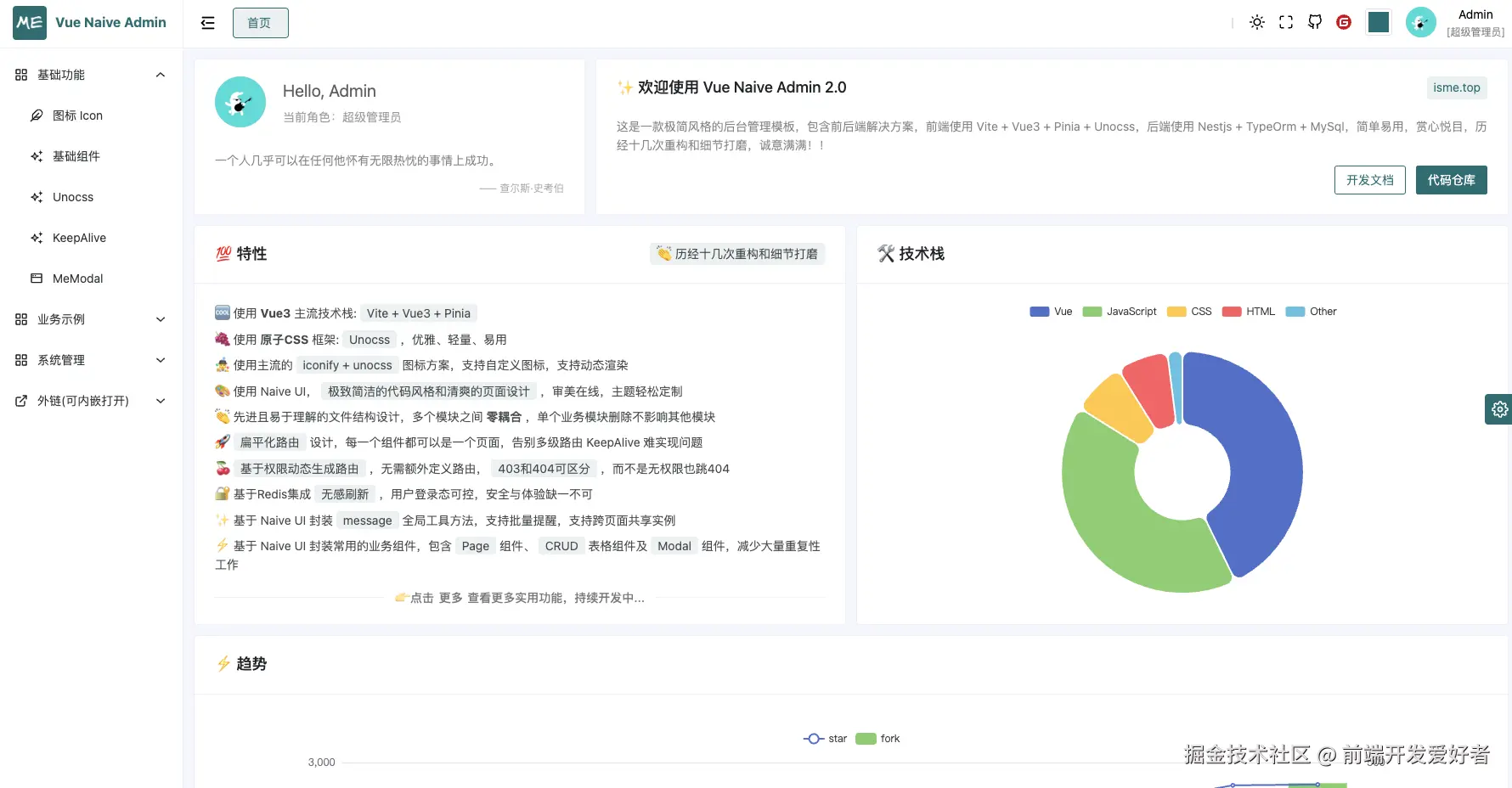This screenshot has width=1512, height=788.
Task: Open the 基础组件 menu item
Action: (91, 156)
